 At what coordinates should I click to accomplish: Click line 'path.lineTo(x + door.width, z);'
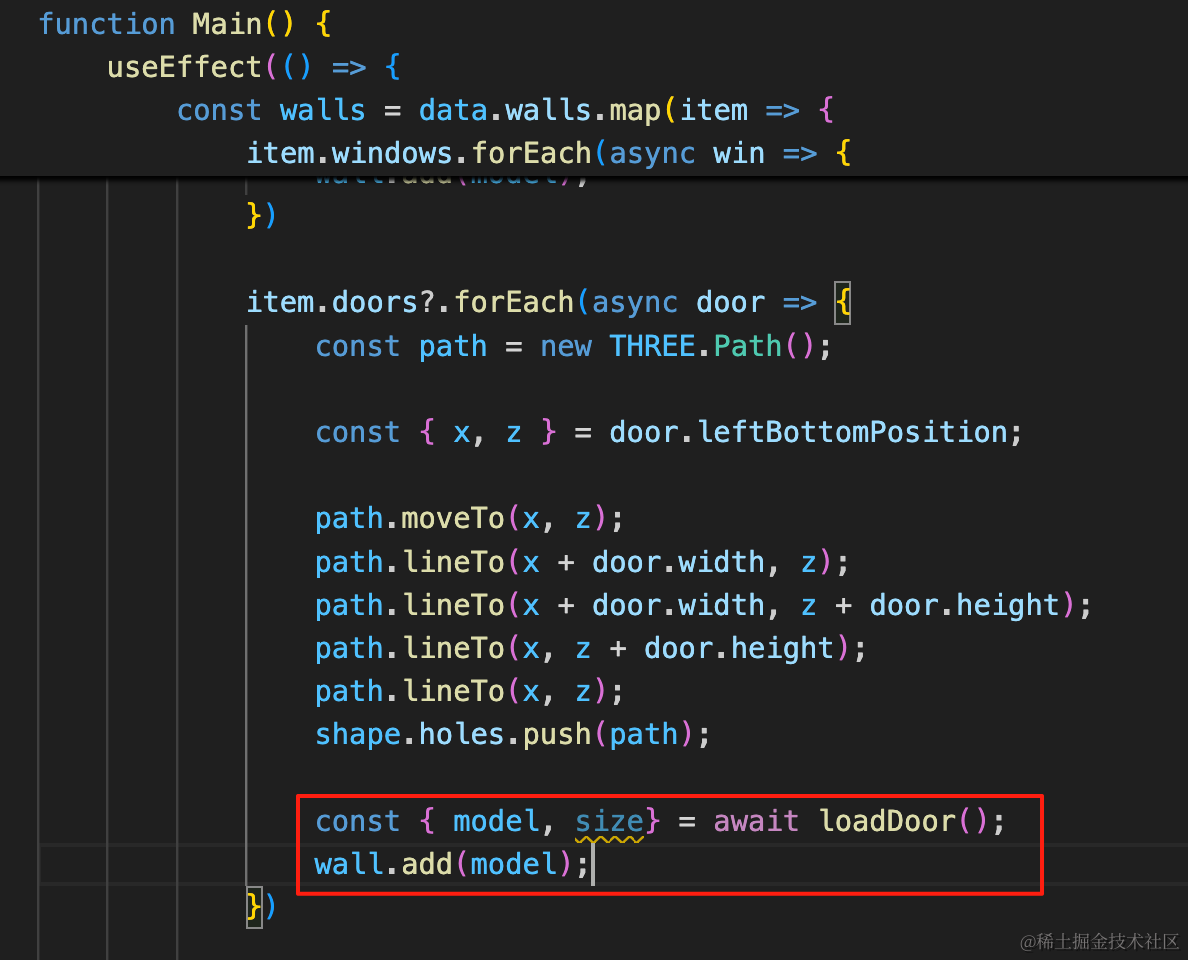pyautogui.click(x=582, y=562)
